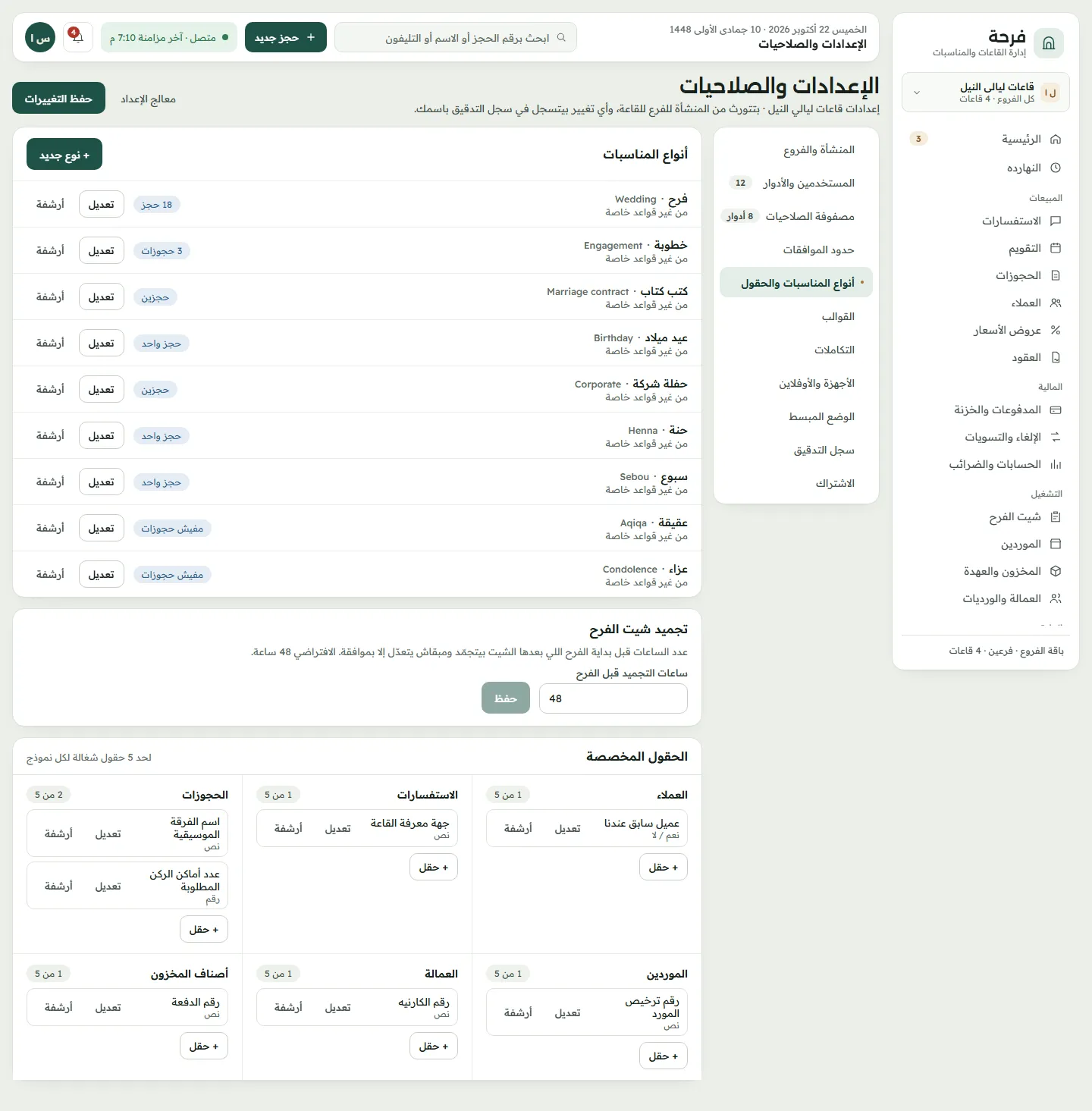This screenshot has width=1092, height=1111.
Task: Click the فرحة logo icon
Action: tap(1049, 43)
